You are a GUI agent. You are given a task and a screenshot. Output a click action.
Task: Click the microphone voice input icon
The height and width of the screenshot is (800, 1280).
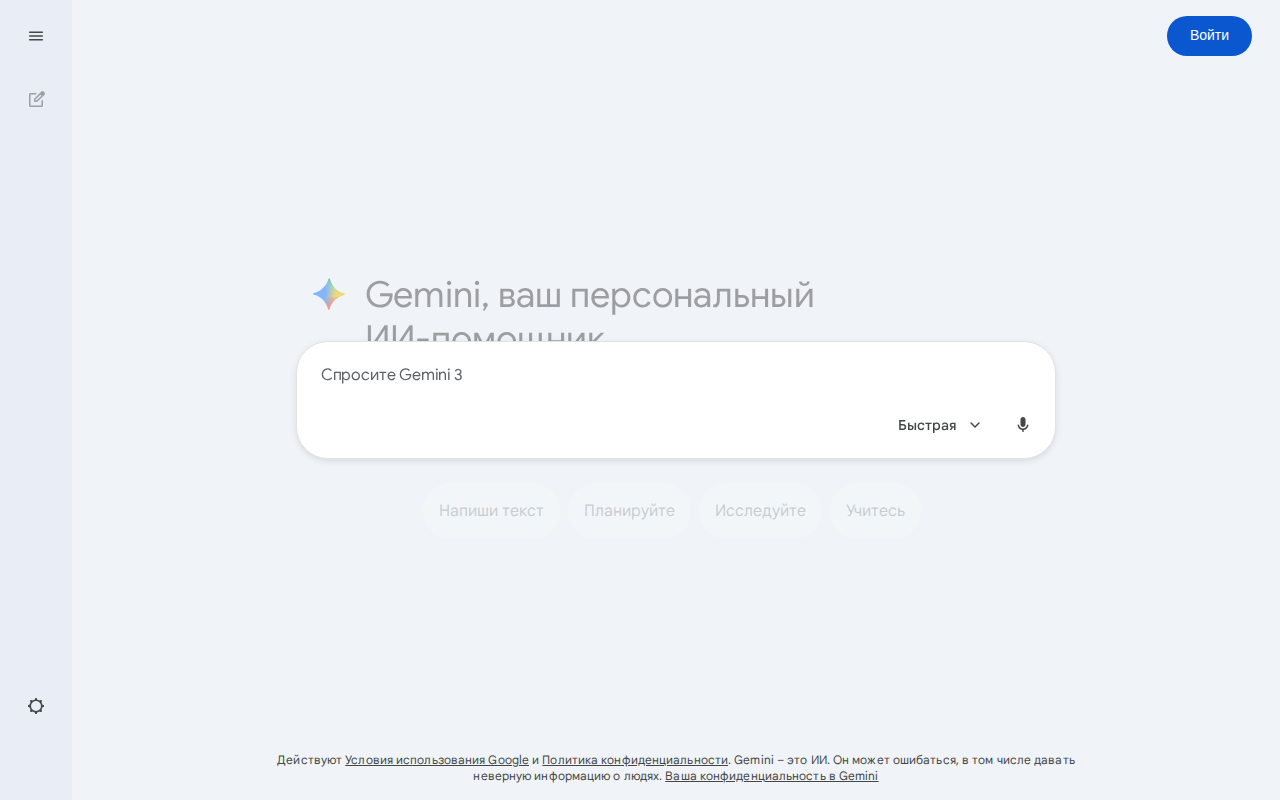coord(1022,425)
